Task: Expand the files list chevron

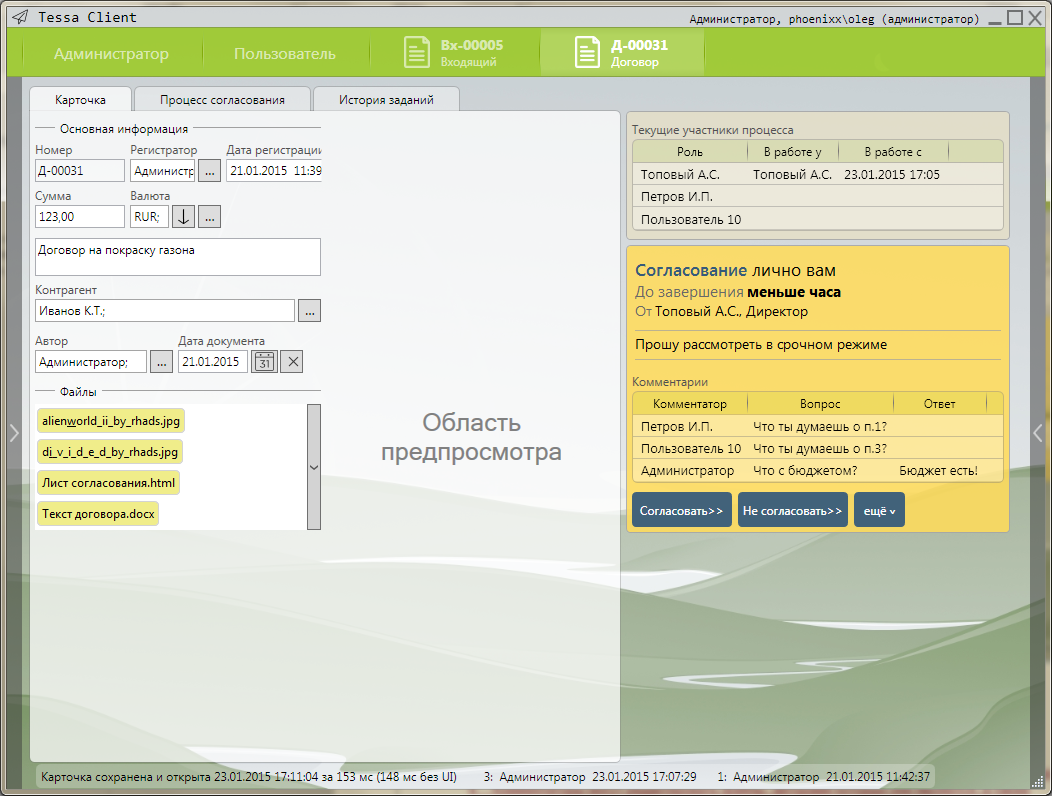Action: click(314, 467)
